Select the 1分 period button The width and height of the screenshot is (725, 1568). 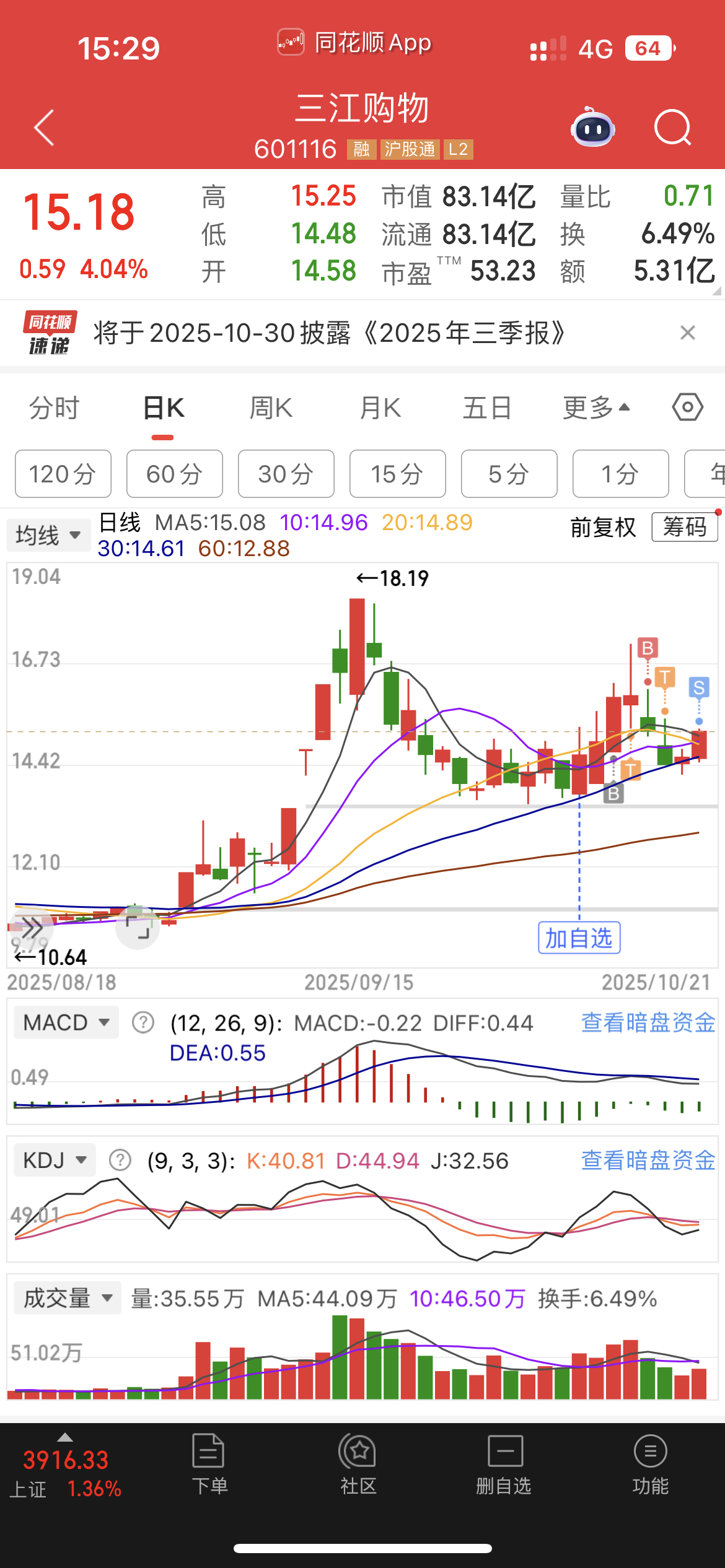621,474
